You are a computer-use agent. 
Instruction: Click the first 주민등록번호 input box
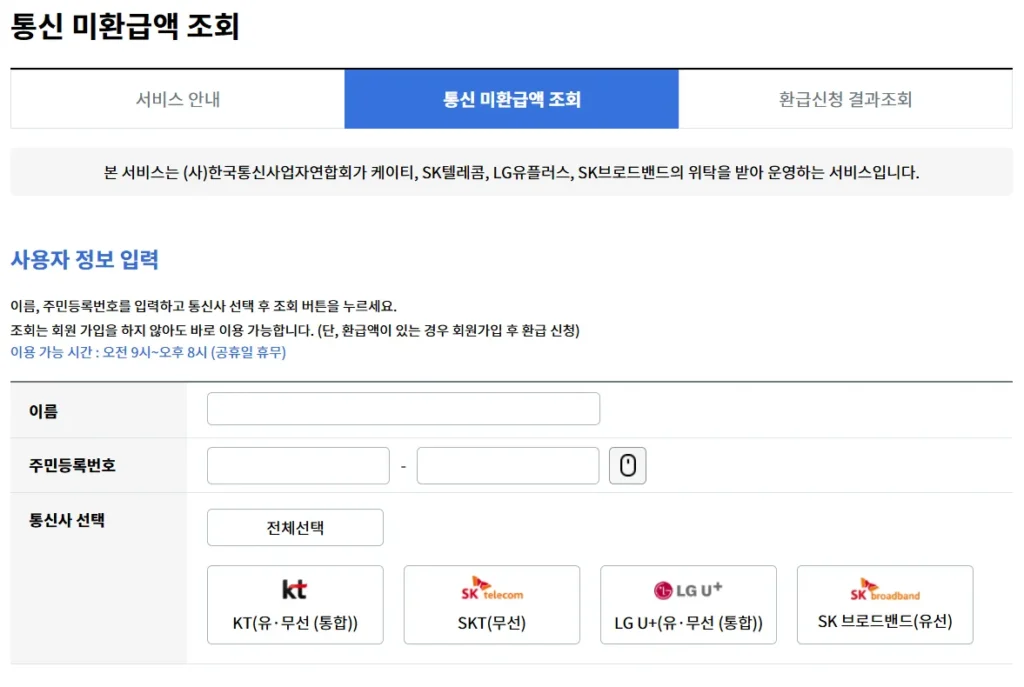297,464
